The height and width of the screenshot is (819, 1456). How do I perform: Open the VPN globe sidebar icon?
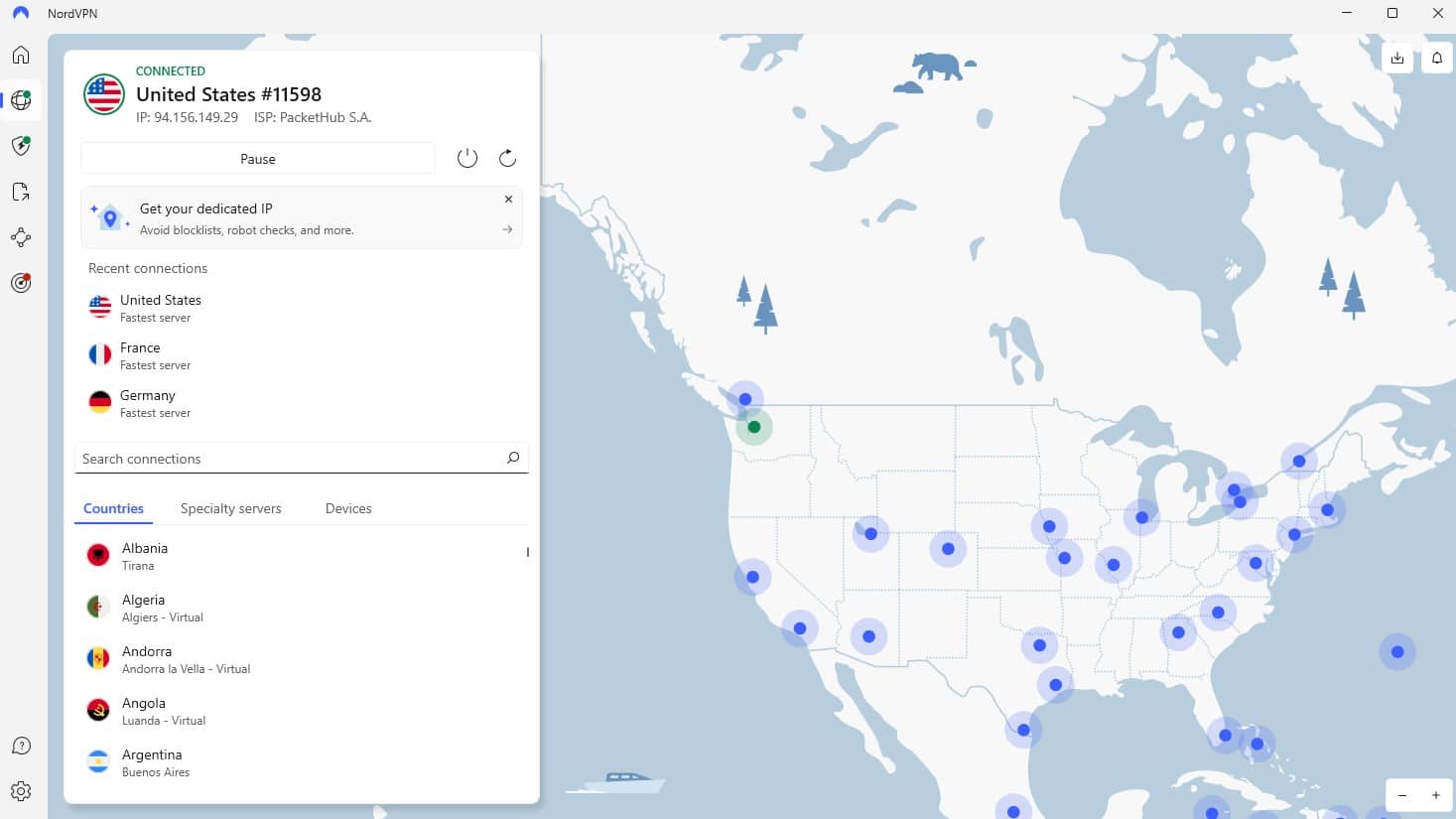21,100
